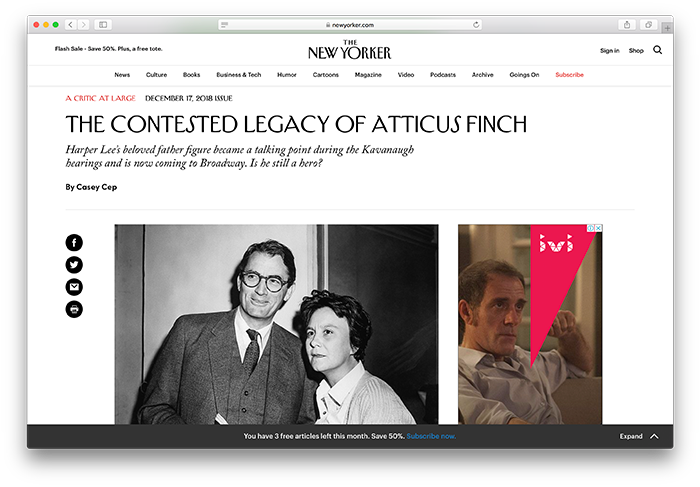Click The New Yorker logo
The image size is (700, 487).
point(350,50)
